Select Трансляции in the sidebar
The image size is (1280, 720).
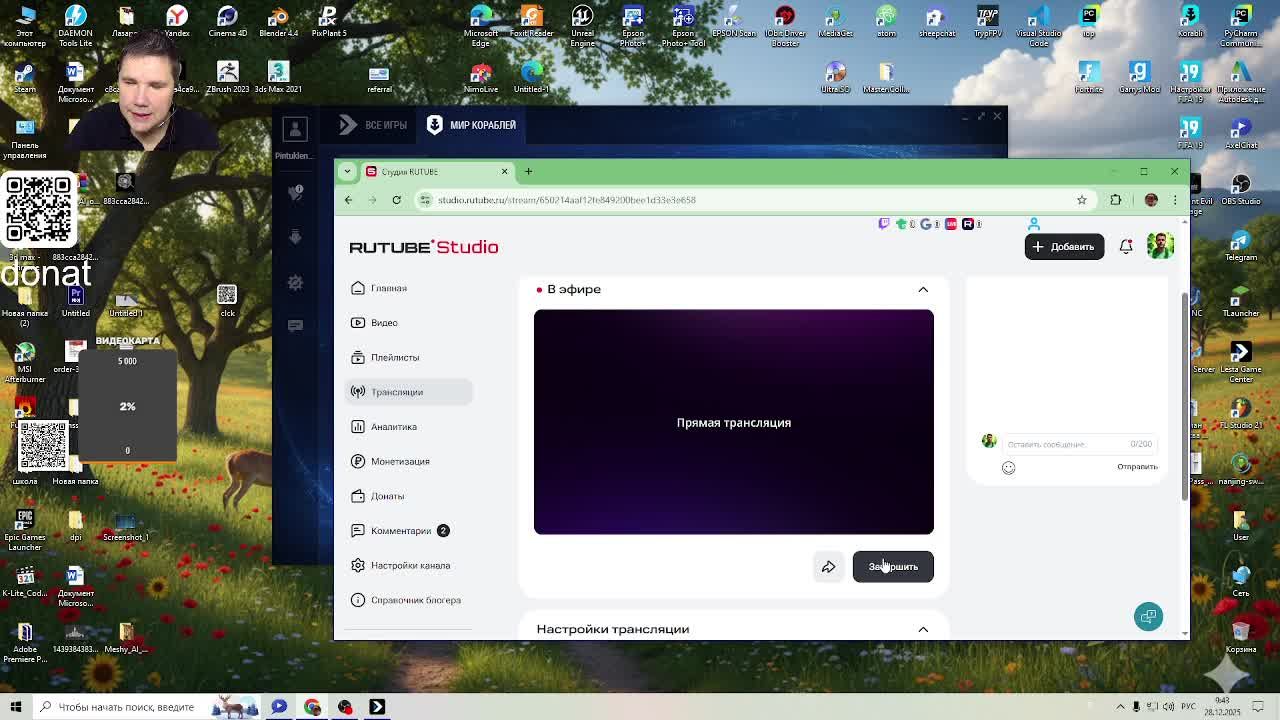click(x=408, y=392)
